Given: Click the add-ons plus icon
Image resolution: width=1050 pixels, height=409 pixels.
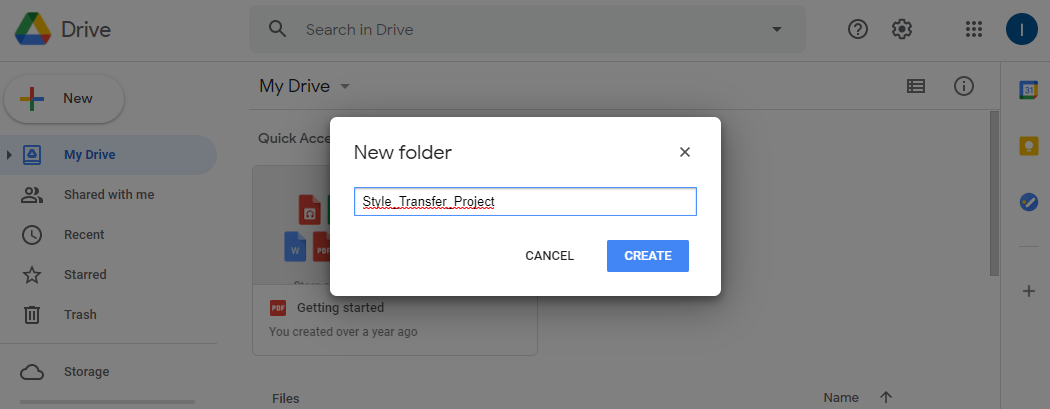Looking at the screenshot, I should [1029, 291].
